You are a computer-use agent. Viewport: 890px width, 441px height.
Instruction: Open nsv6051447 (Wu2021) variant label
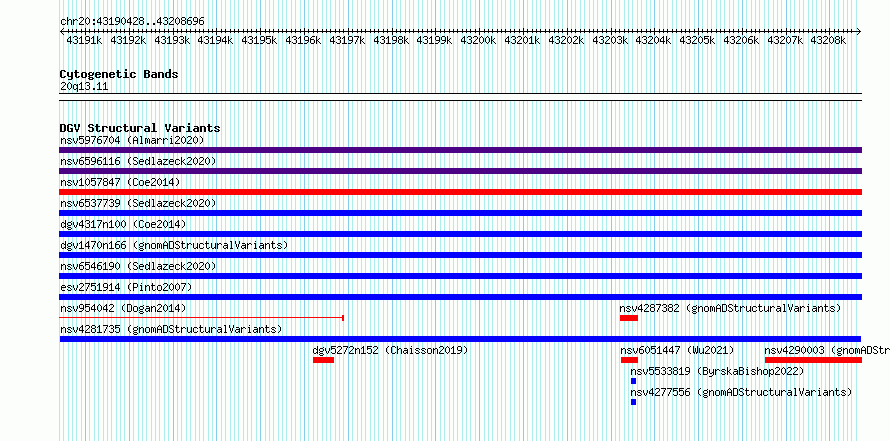coord(677,350)
